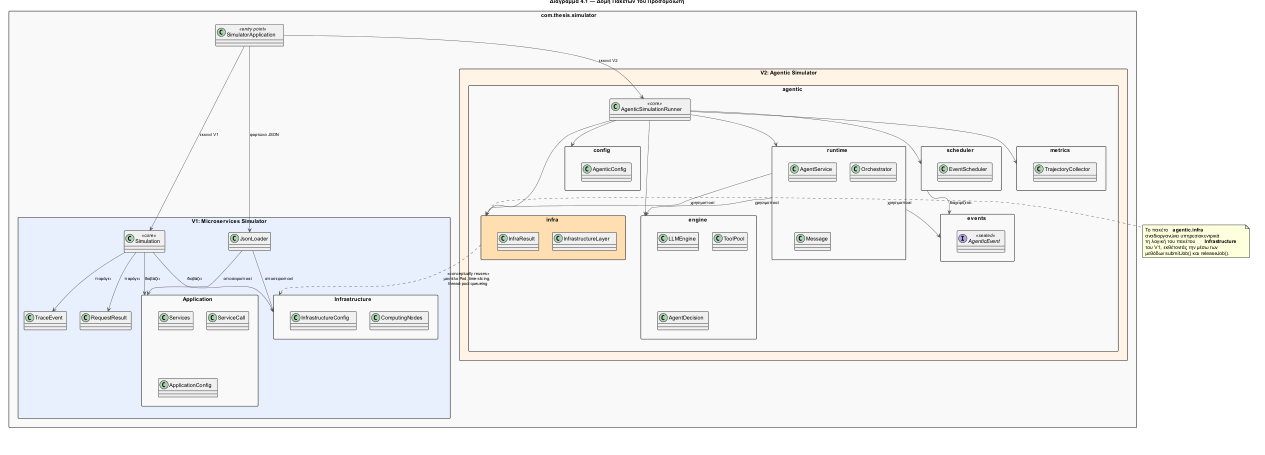Click the 'metrics' package label
Screen dimensions: 1265x455
[x=1060, y=149]
